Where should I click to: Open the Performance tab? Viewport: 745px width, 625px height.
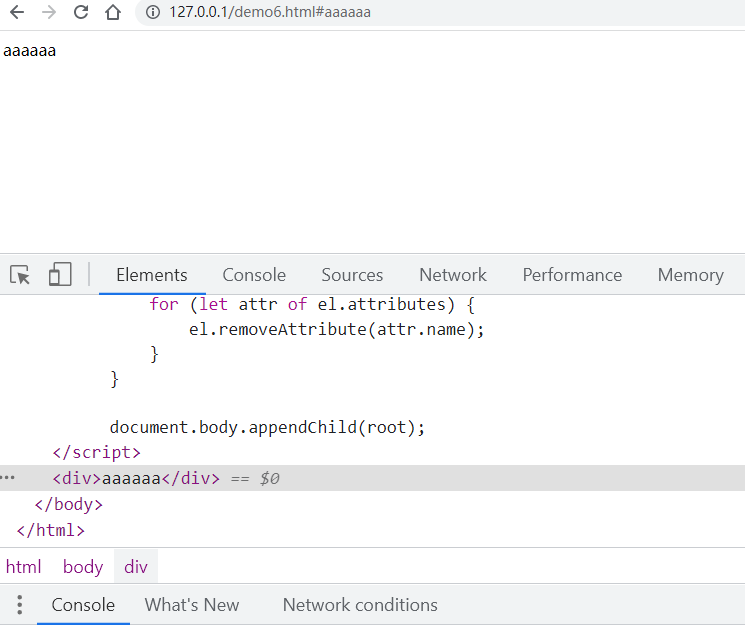[572, 275]
